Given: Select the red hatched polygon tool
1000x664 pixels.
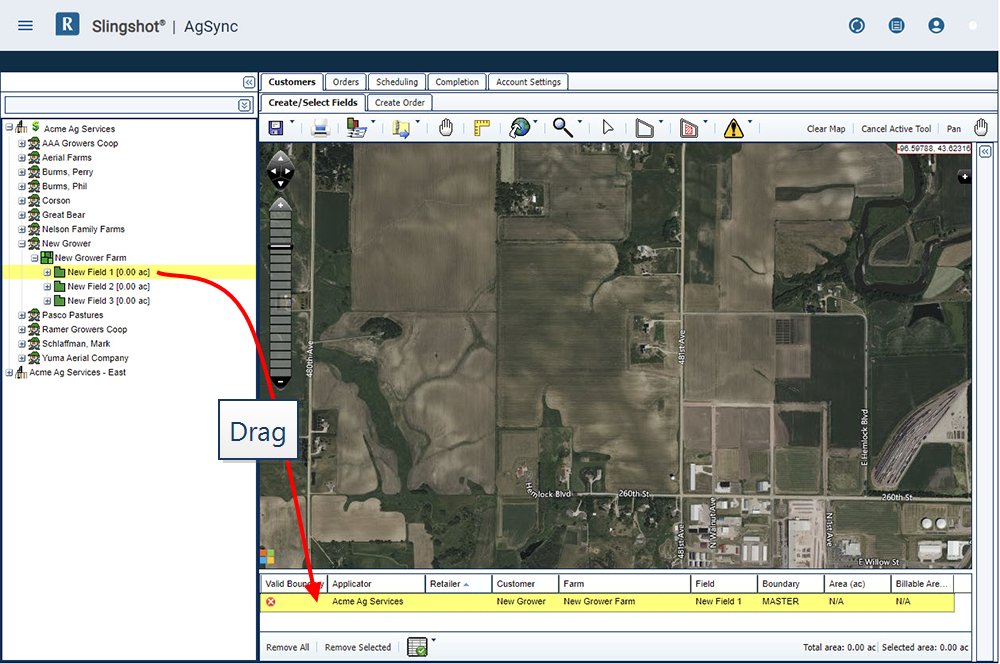Looking at the screenshot, I should (x=689, y=128).
